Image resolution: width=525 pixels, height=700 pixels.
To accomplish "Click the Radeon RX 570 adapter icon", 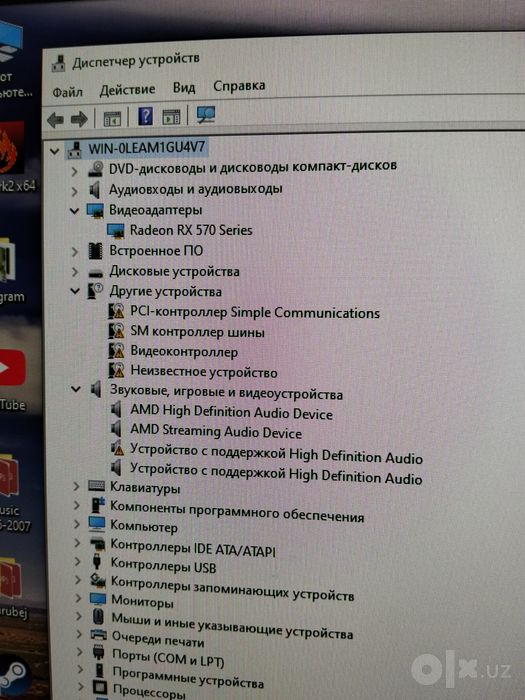I will pyautogui.click(x=116, y=231).
